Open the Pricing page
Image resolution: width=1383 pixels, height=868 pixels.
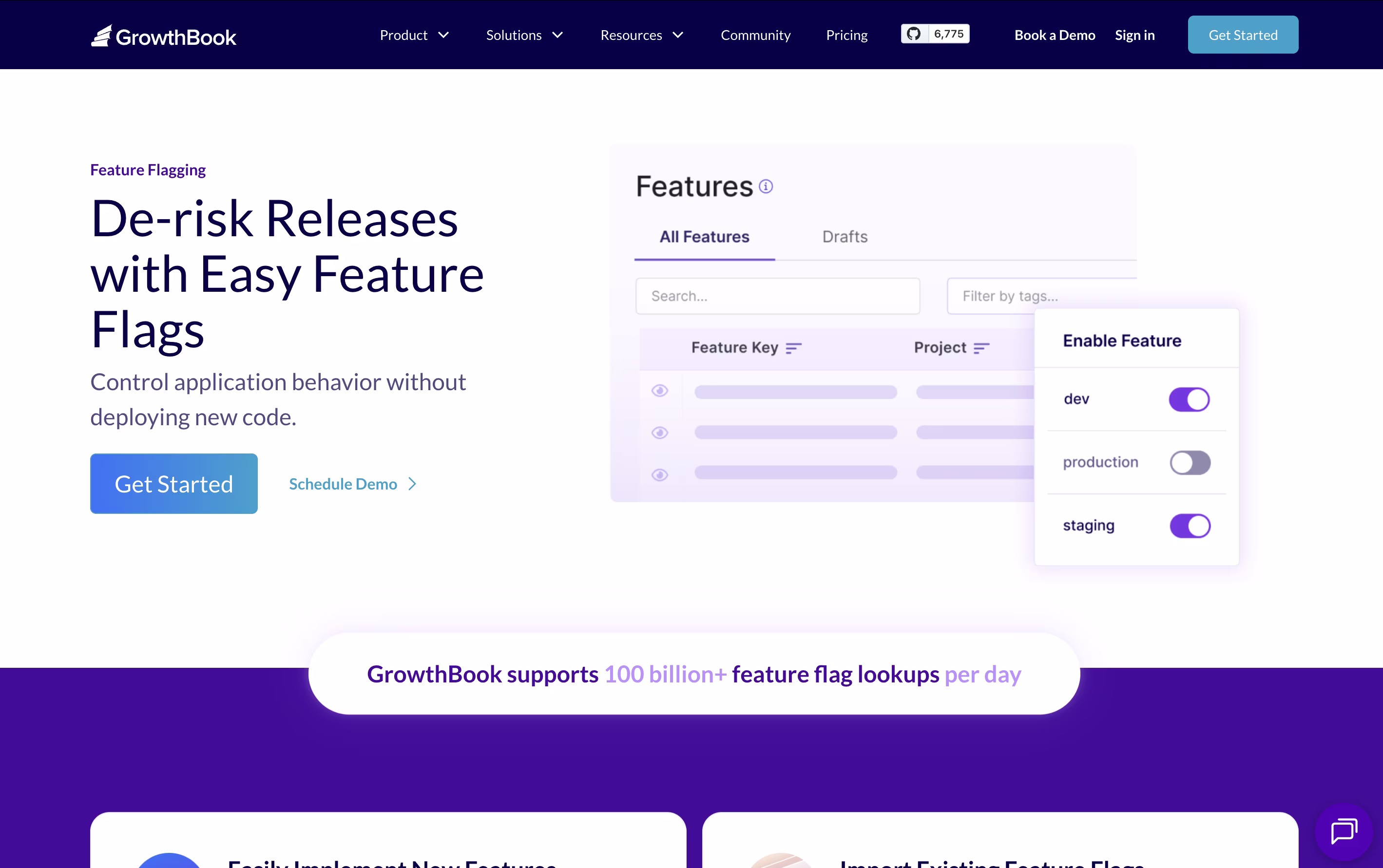pos(846,35)
